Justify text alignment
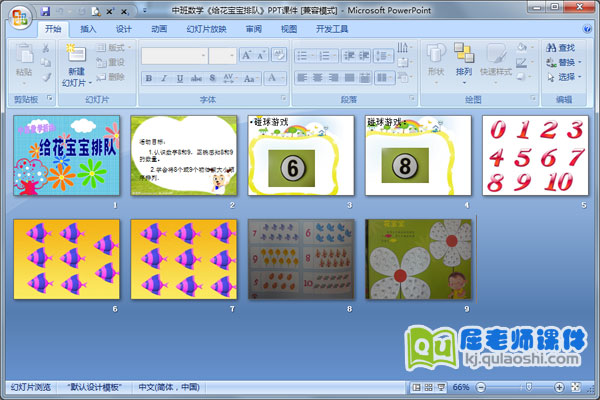Viewport: 600px width, 400px height. pyautogui.click(x=349, y=78)
